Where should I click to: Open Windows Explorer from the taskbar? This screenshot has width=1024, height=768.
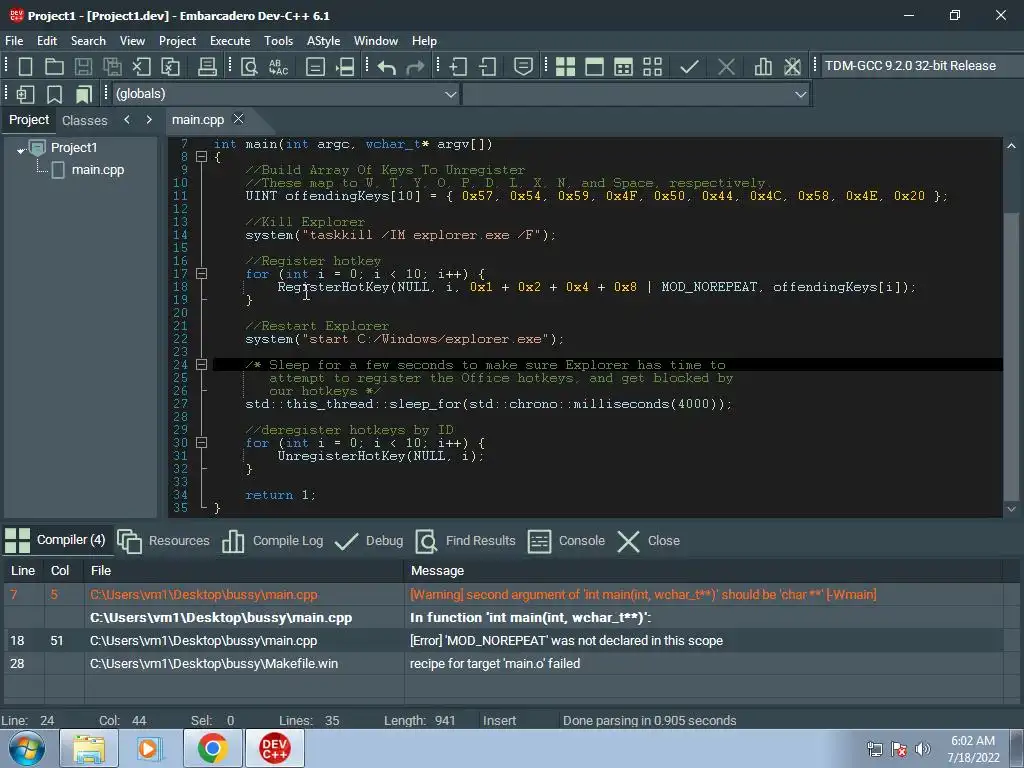(89, 748)
